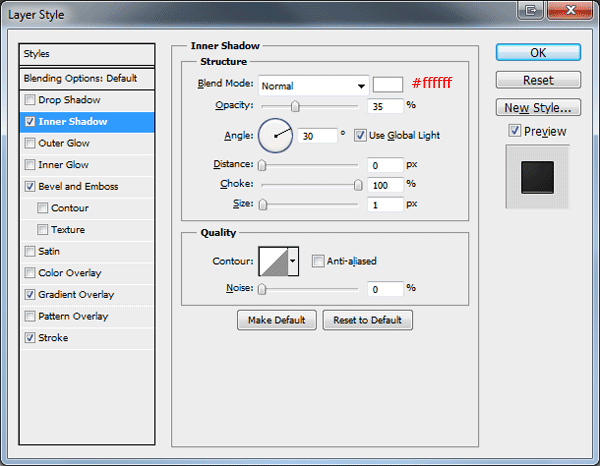Viewport: 600px width, 466px height.
Task: Click the Angle value field
Action: (318, 135)
